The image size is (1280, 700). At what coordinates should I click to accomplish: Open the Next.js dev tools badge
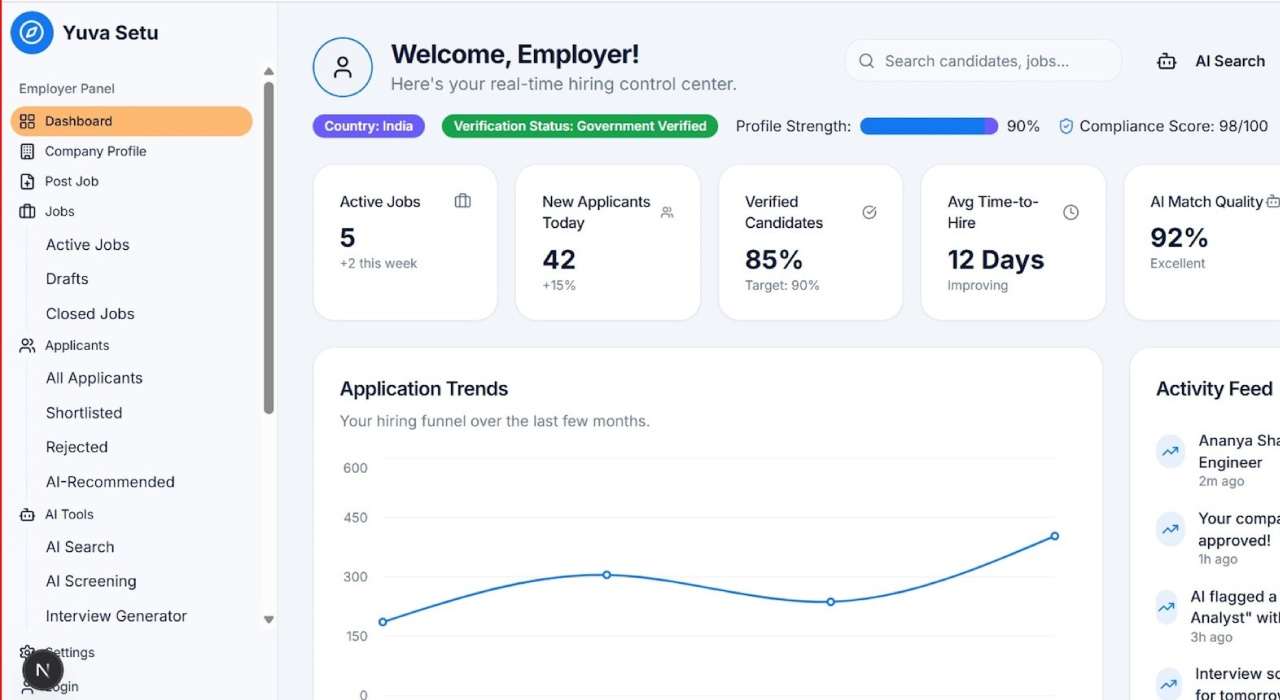pos(43,671)
